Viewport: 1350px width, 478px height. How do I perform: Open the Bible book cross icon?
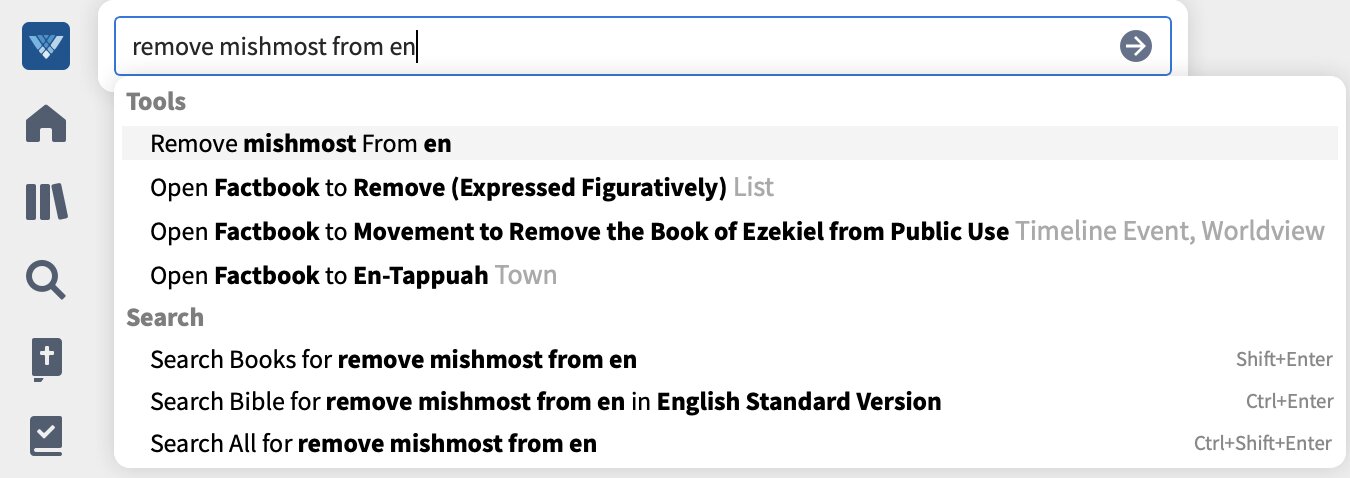tap(45, 360)
